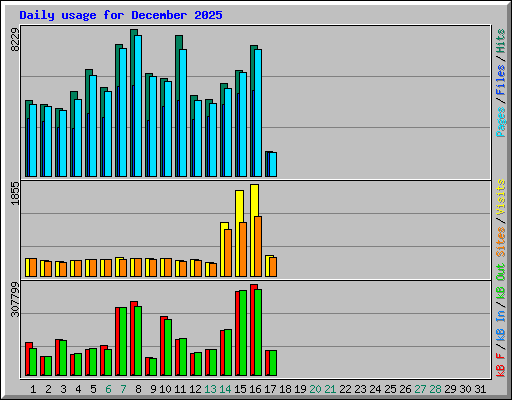Select day 31 on the x-axis
The image size is (512, 400).
point(480,389)
